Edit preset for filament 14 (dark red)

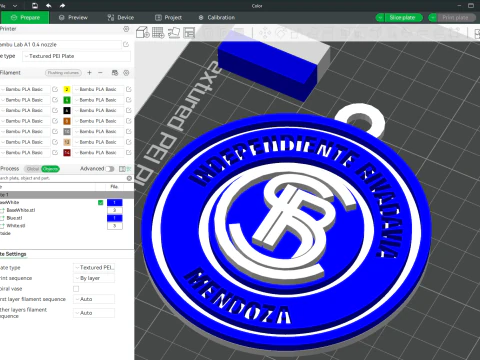tap(129, 153)
